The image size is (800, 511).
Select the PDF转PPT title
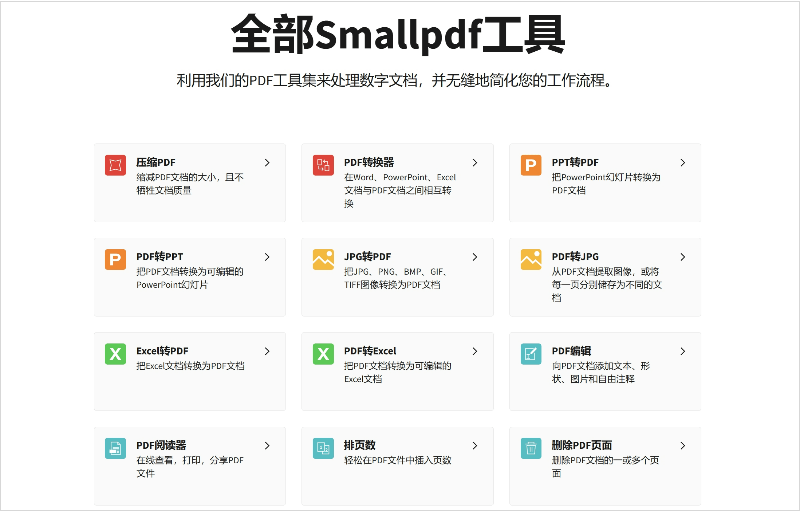coord(160,257)
